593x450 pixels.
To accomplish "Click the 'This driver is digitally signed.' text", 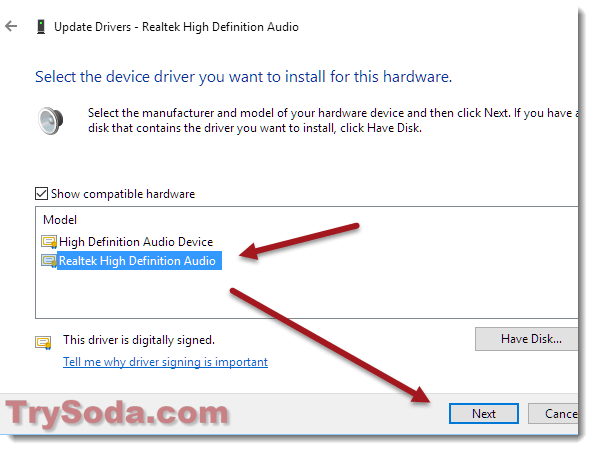I will (x=139, y=340).
